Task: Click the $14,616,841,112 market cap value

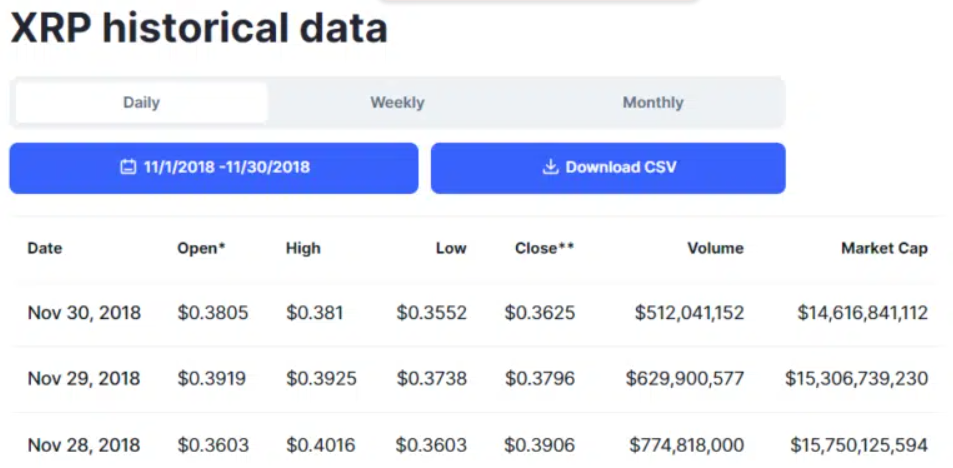Action: 862,313
